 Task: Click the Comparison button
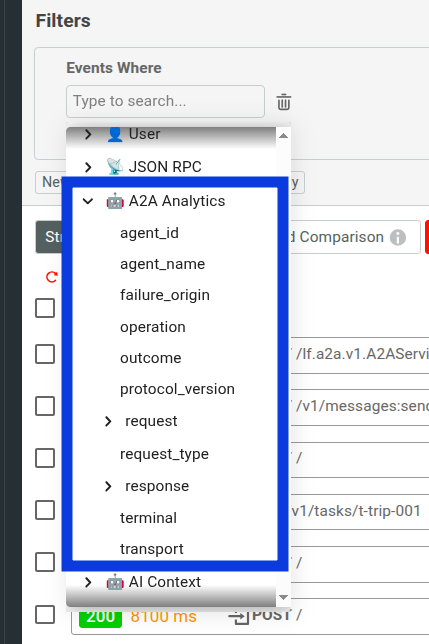[356, 237]
